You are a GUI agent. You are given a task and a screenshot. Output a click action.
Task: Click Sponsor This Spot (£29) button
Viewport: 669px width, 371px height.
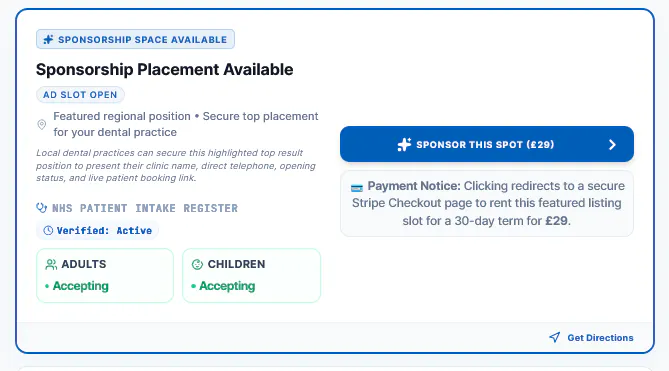pyautogui.click(x=487, y=144)
